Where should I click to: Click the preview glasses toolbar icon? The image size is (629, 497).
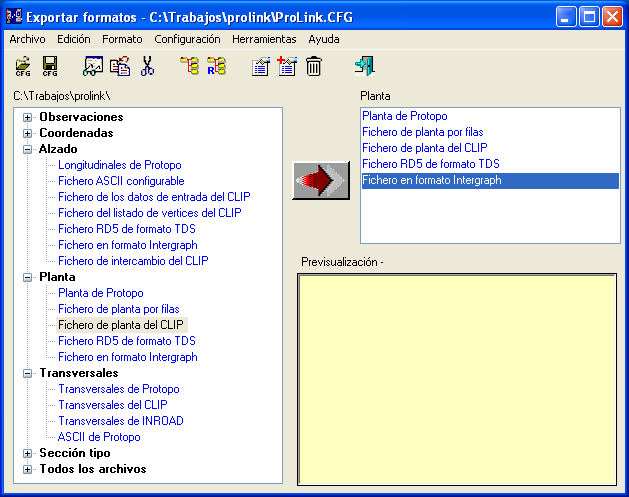coord(93,67)
